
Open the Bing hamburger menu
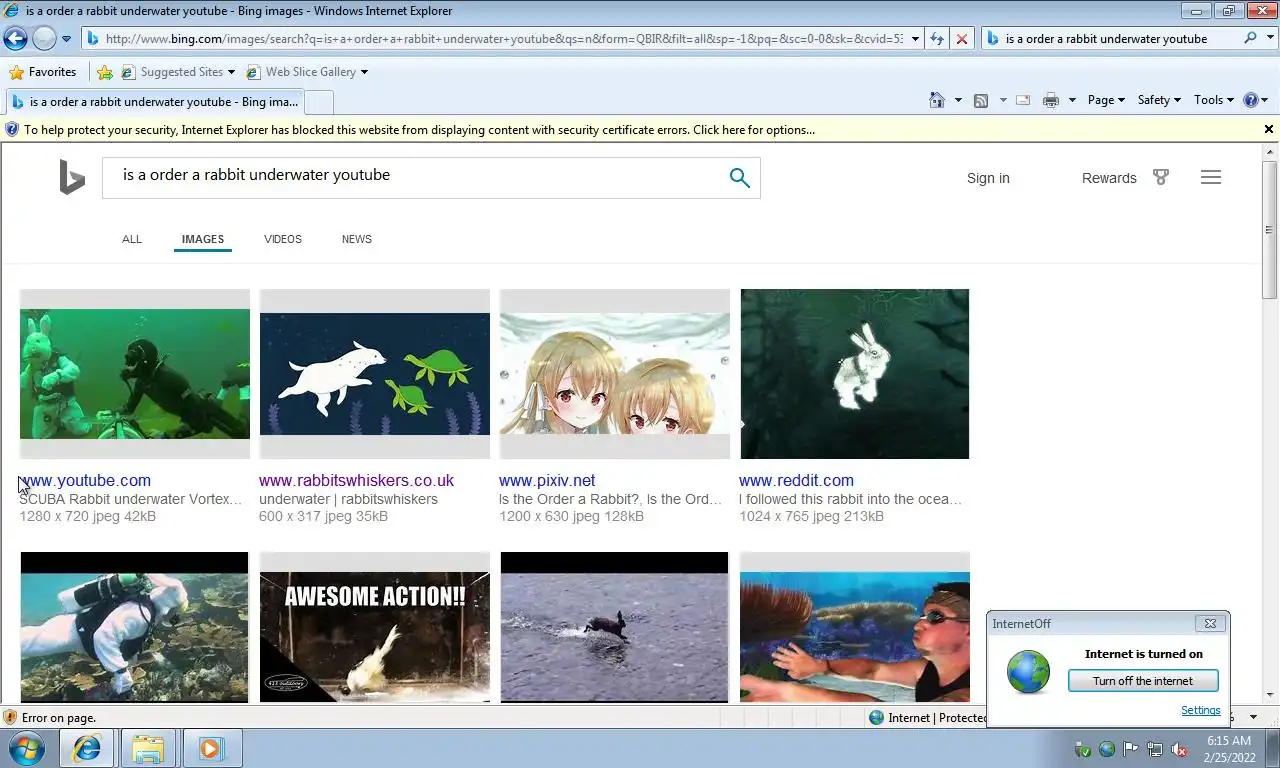pos(1211,177)
